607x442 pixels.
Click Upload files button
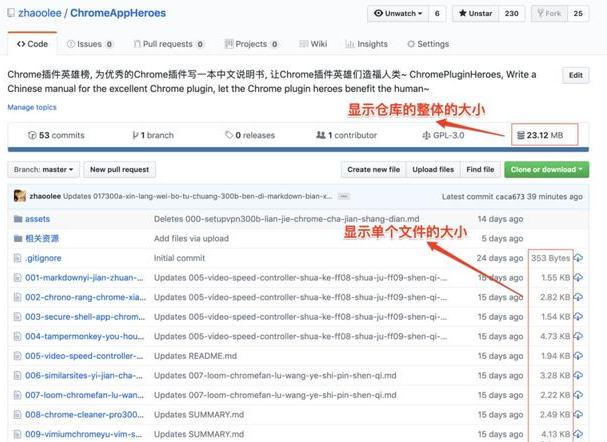(433, 170)
